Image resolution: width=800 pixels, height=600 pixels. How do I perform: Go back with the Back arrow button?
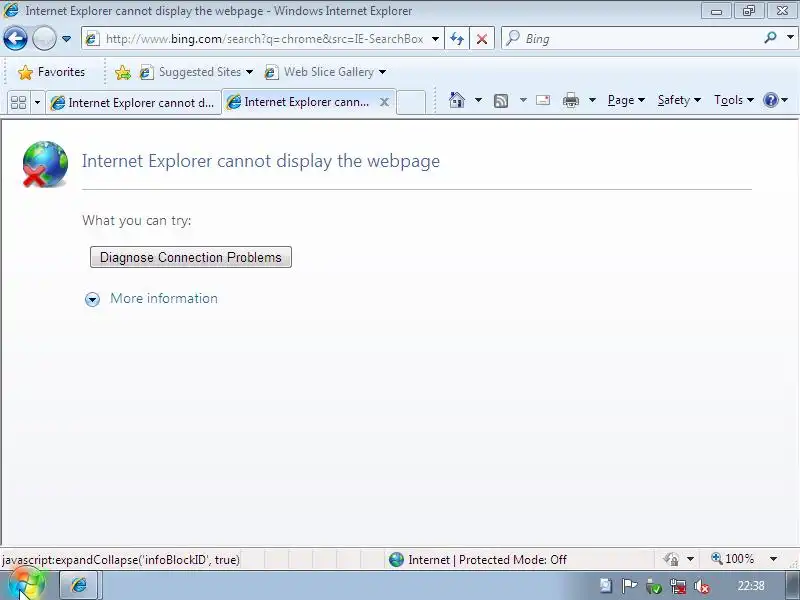click(15, 38)
